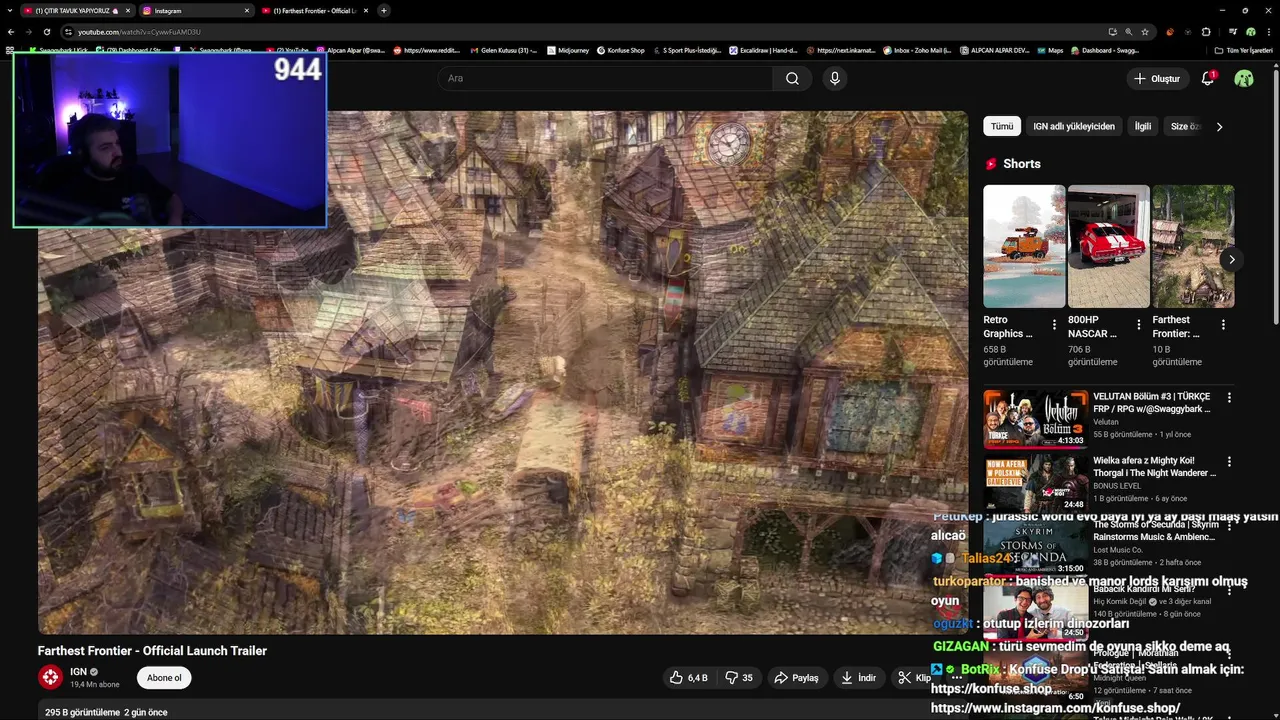Open IGN channel avatar

click(x=50, y=677)
